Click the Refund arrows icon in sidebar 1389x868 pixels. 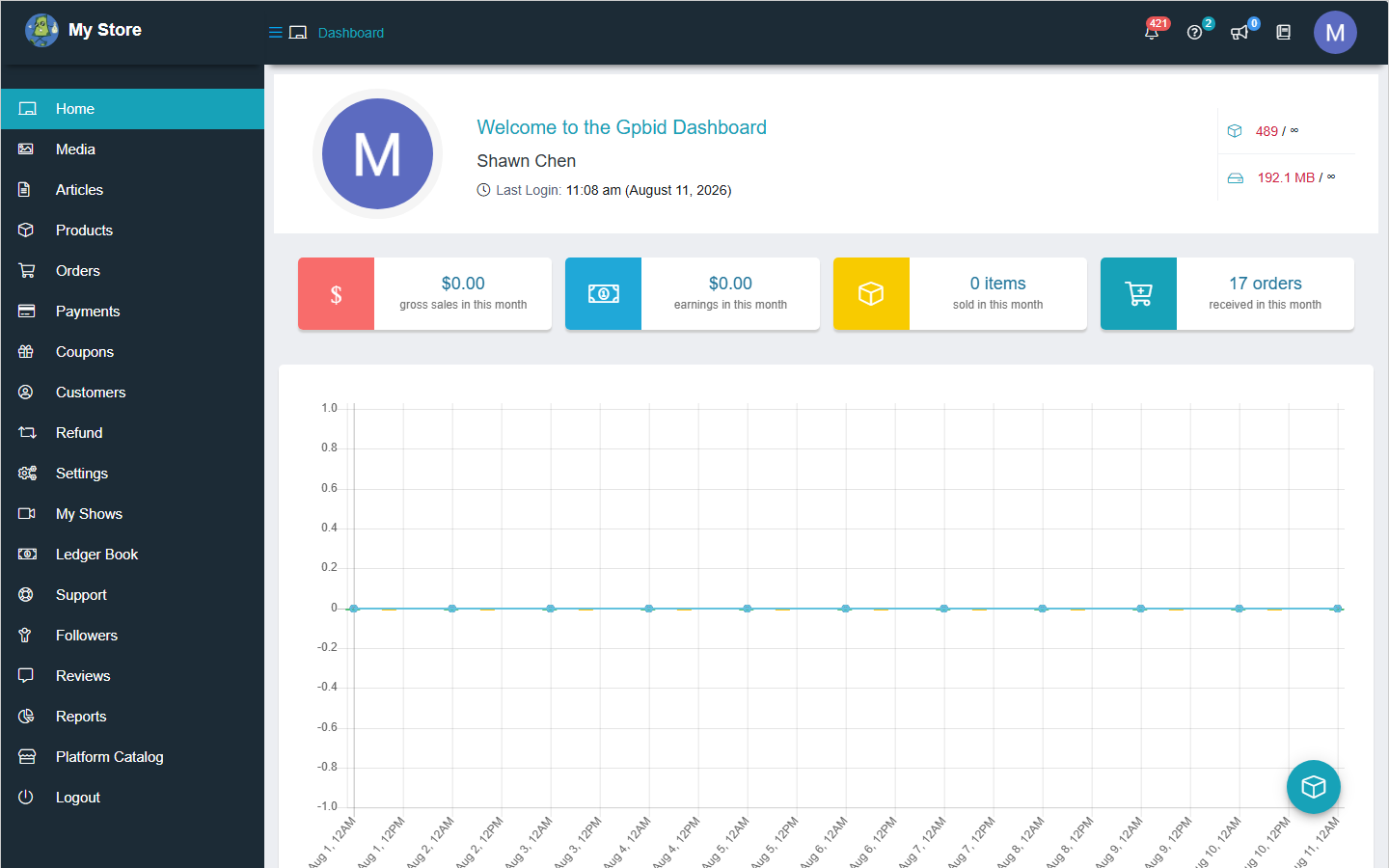[26, 433]
